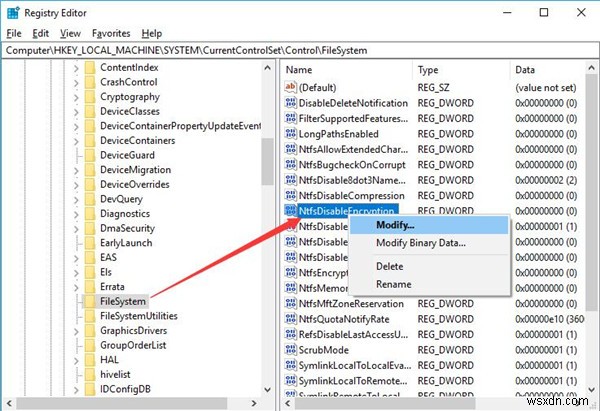Click the NtfsAllowExtendedChar DWORD icon
The image size is (600, 411).
290,149
